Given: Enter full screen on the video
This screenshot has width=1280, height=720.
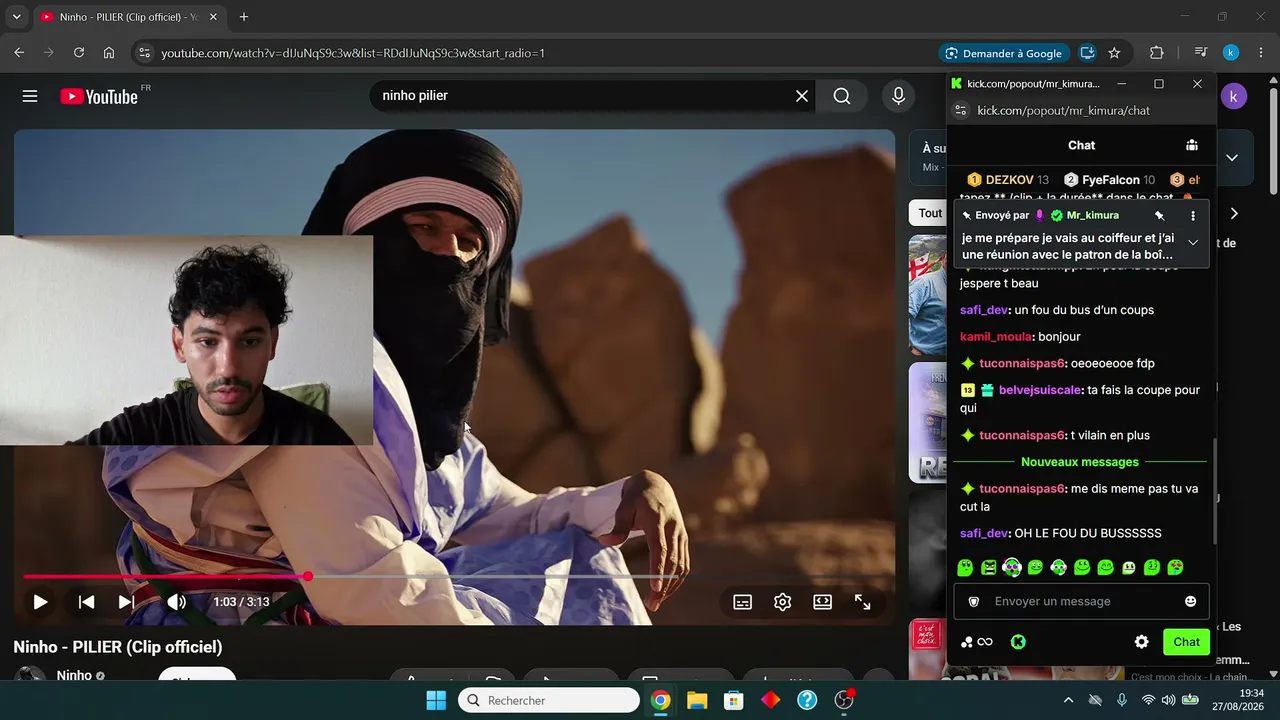Looking at the screenshot, I should coord(862,602).
